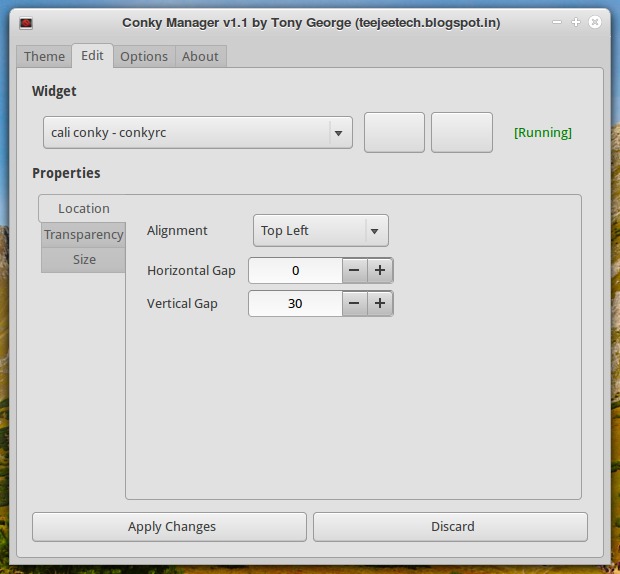The width and height of the screenshot is (620, 574).
Task: Maximize the Conky Manager window
Action: (576, 22)
